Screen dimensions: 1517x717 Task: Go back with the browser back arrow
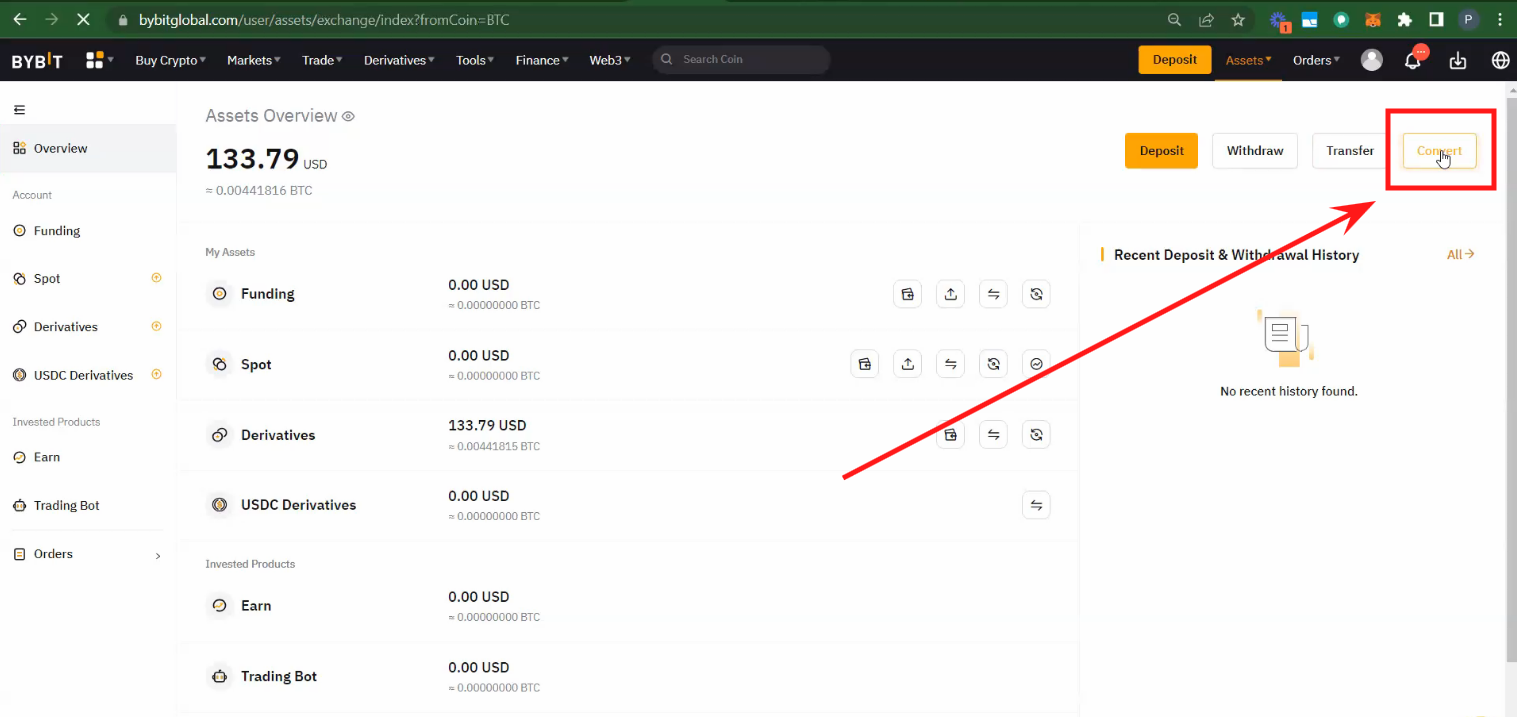(x=19, y=19)
